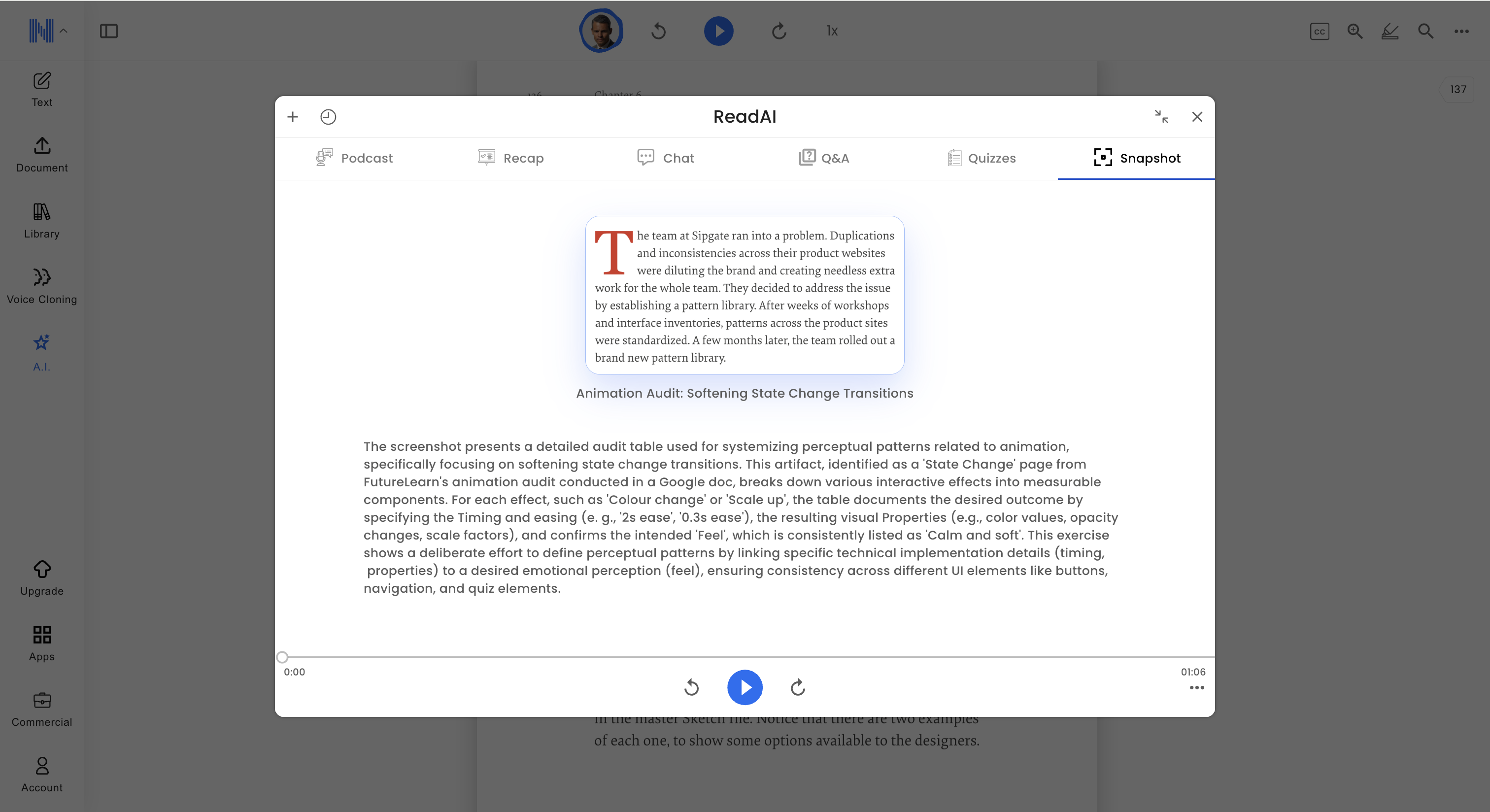The image size is (1490, 812).
Task: Click the Upgrade arrow icon
Action: (x=42, y=570)
